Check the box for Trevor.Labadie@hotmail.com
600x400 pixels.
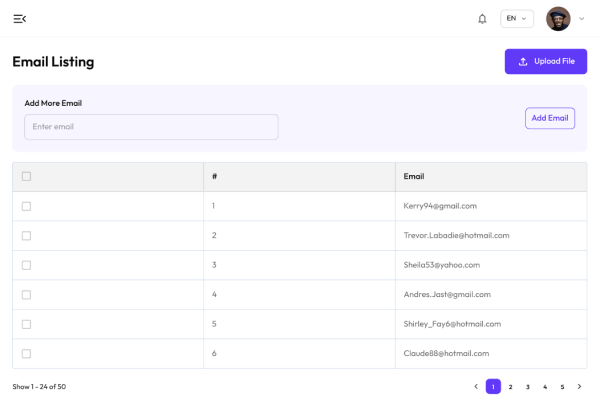tap(26, 236)
